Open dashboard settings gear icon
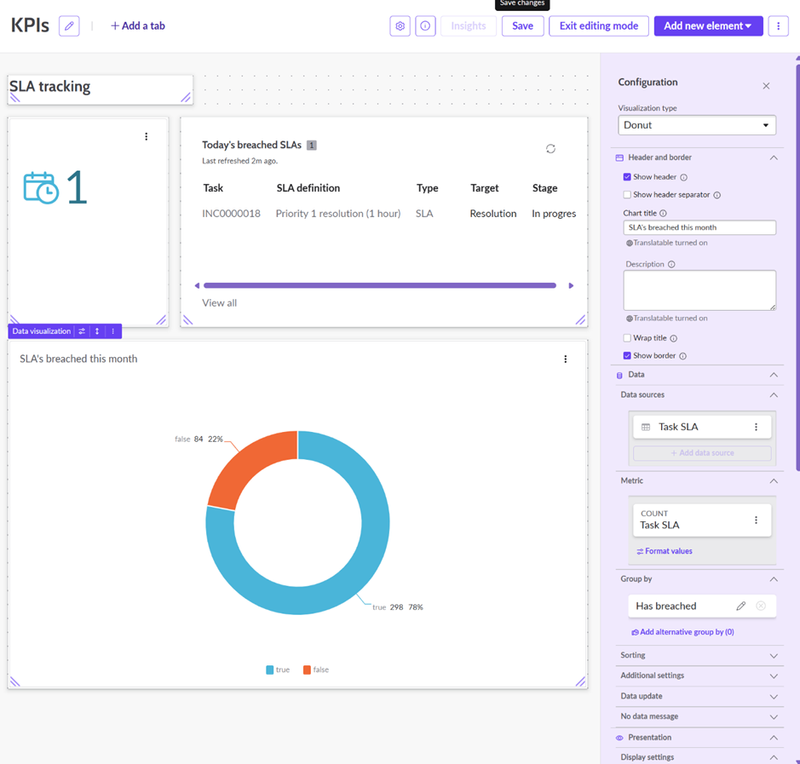 (x=400, y=26)
